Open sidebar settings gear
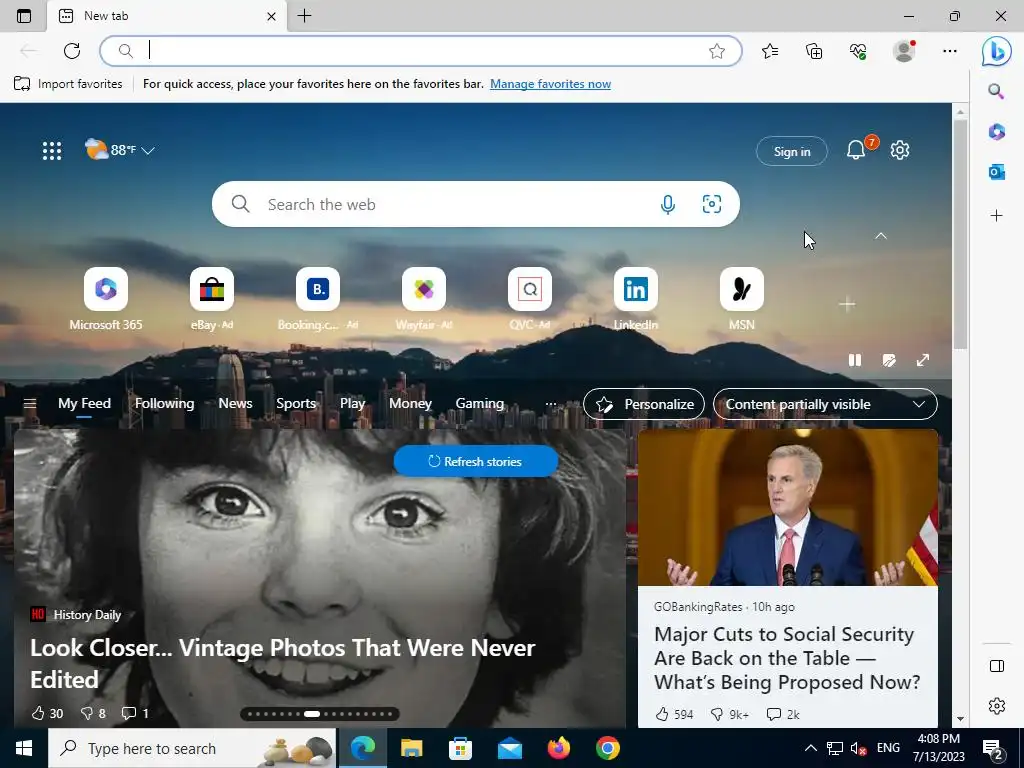 tap(997, 706)
